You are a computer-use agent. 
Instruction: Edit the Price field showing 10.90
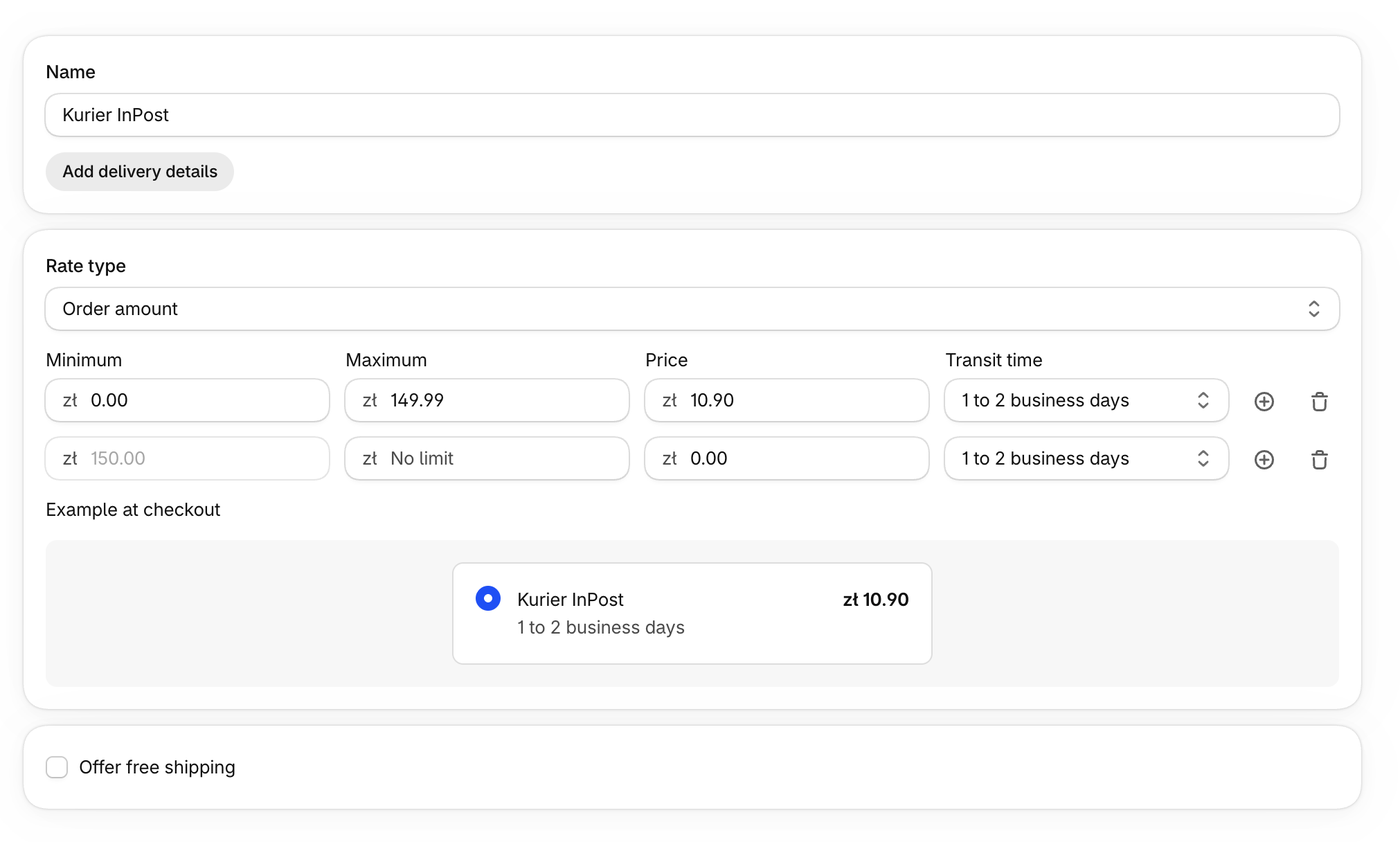tap(787, 400)
